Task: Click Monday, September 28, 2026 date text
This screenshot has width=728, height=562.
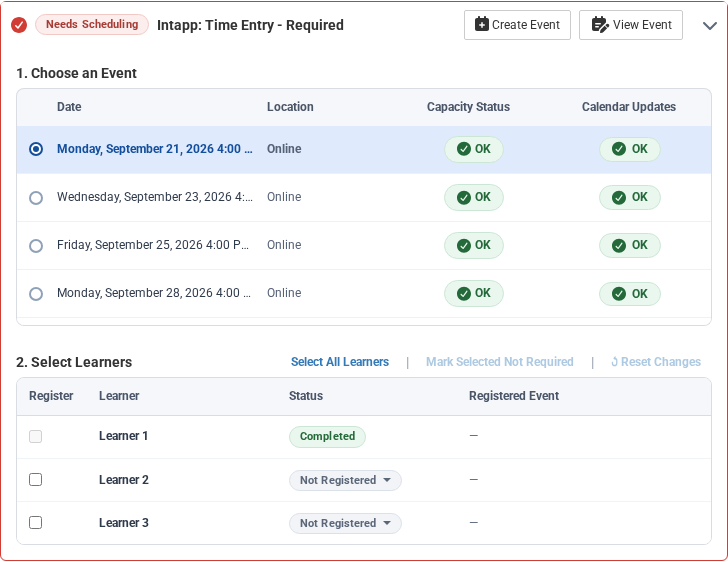Action: [154, 293]
